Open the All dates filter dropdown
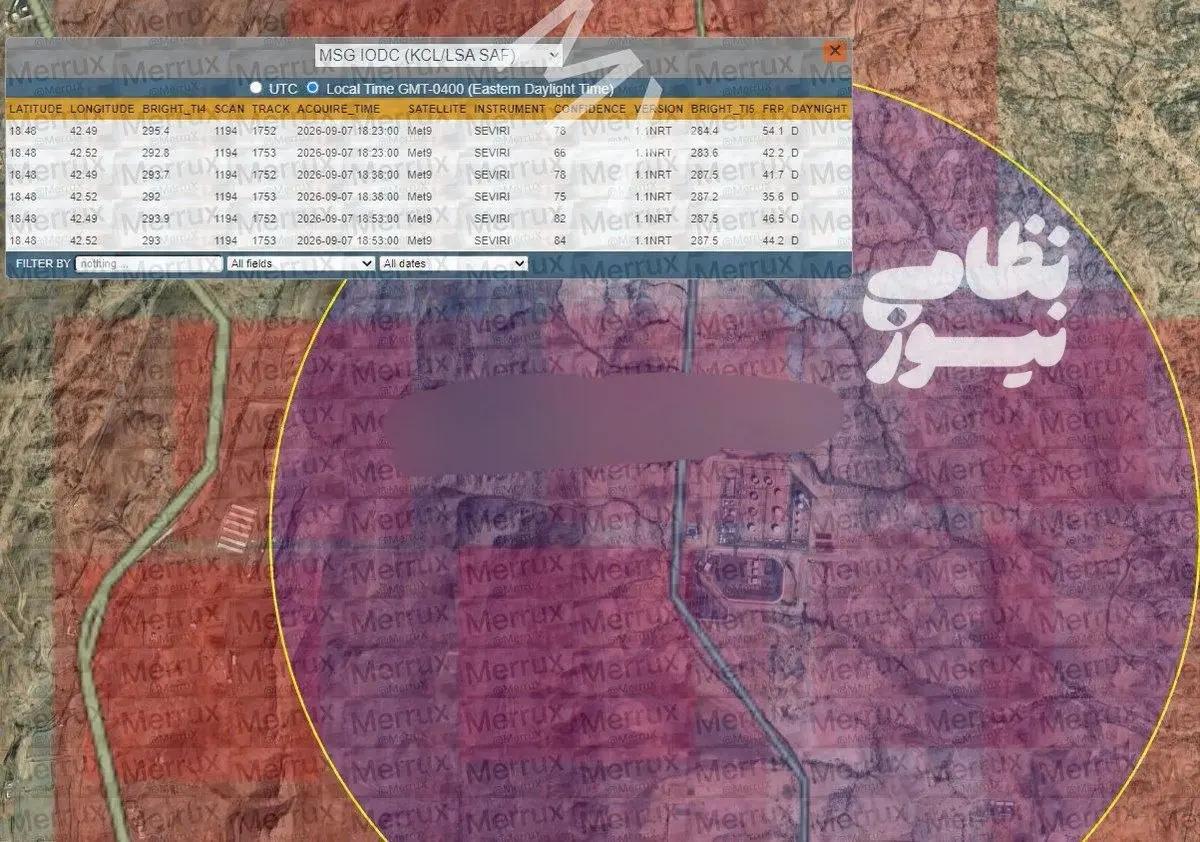1200x842 pixels. [x=453, y=263]
